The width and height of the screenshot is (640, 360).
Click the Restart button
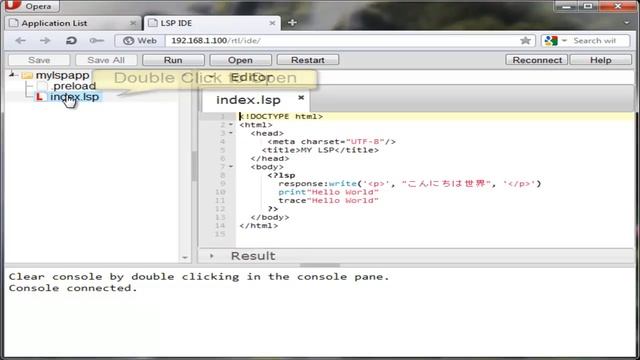(x=308, y=60)
